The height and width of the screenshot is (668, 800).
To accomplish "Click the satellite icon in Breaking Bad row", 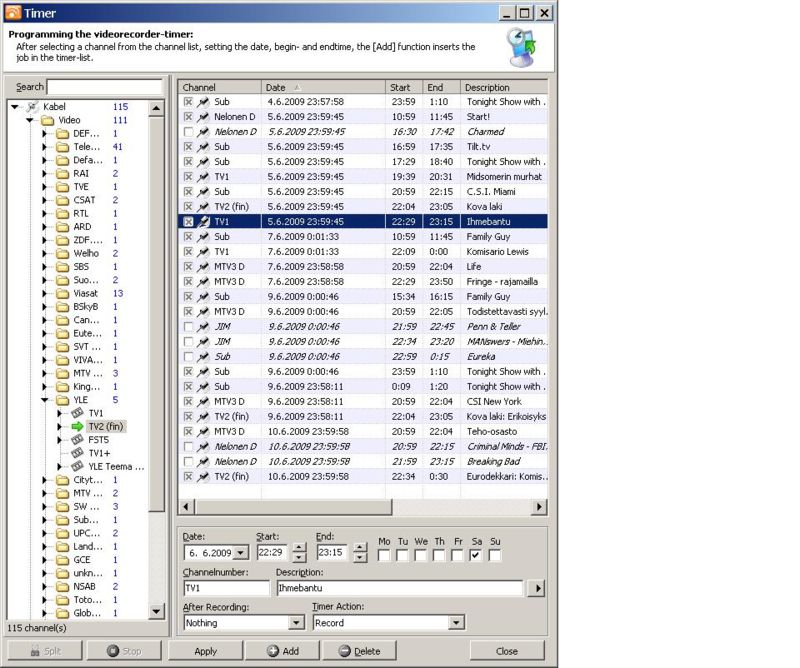I will [x=203, y=461].
